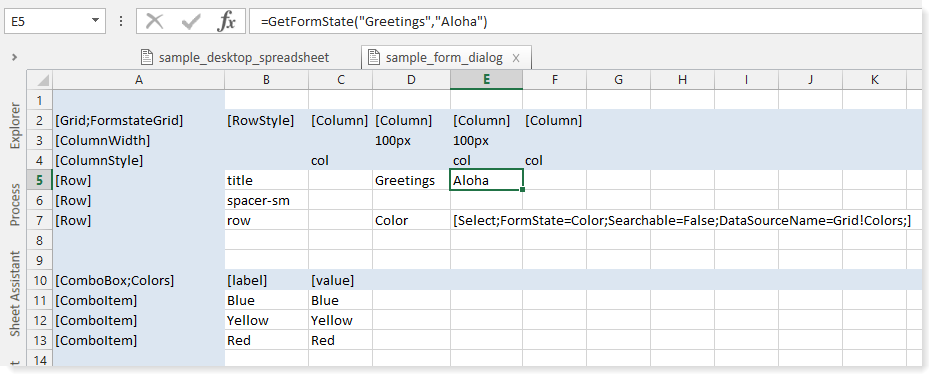Click the formula bar options dots icon
Viewport: 929px width, 374px height.
(x=121, y=21)
